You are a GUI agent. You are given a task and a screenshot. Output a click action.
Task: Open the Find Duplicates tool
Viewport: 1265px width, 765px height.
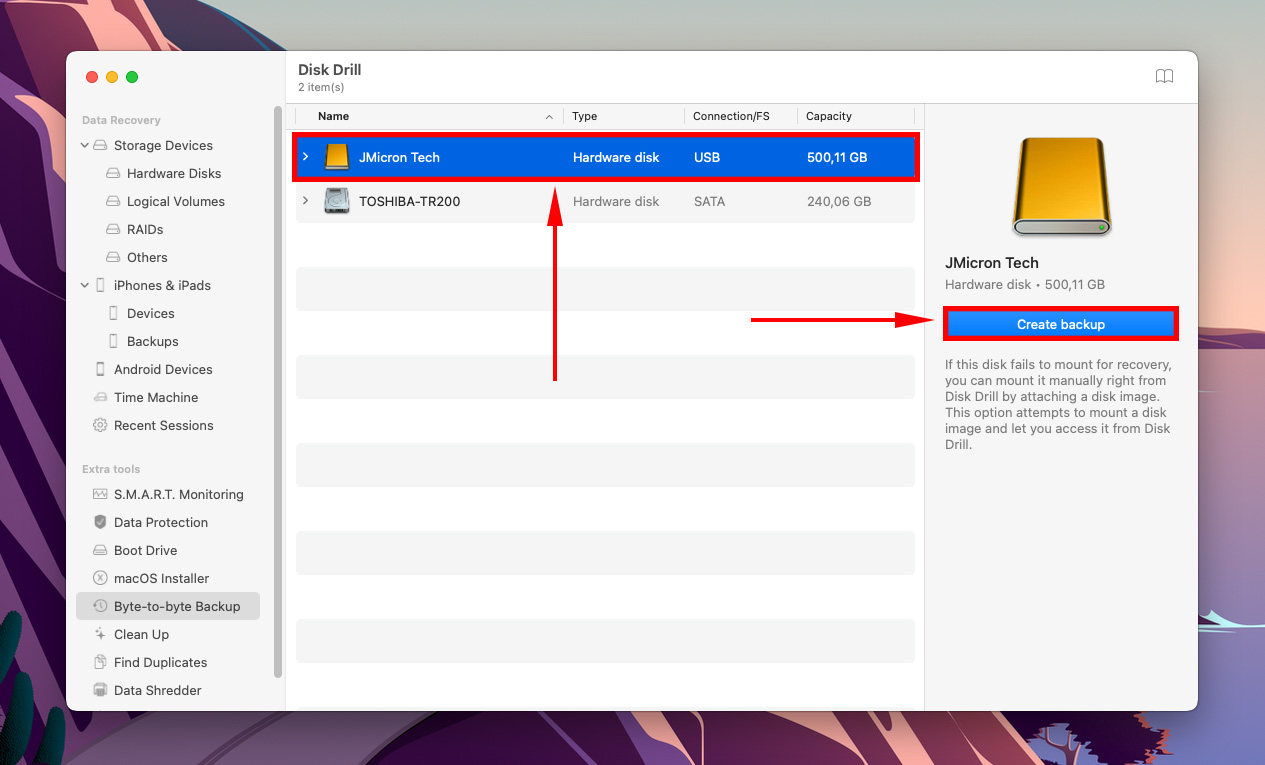(160, 662)
